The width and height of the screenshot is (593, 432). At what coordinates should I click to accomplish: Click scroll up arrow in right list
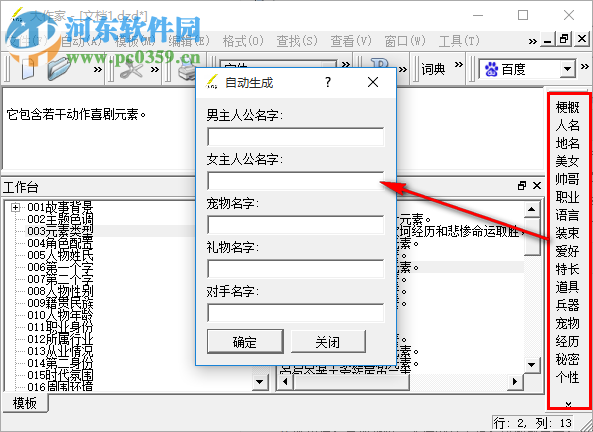click(x=531, y=209)
